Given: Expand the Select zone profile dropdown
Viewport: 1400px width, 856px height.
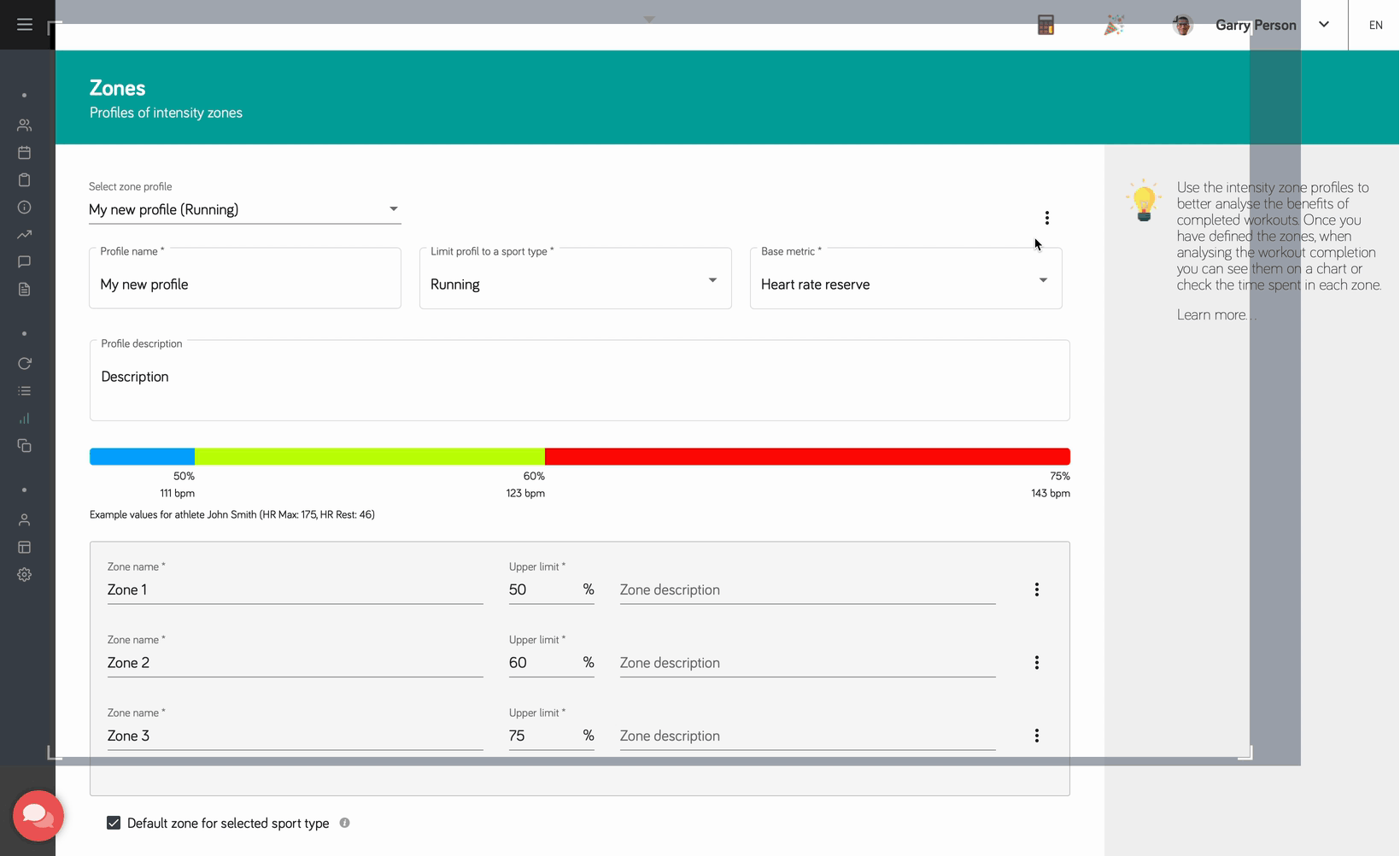Looking at the screenshot, I should coord(244,209).
